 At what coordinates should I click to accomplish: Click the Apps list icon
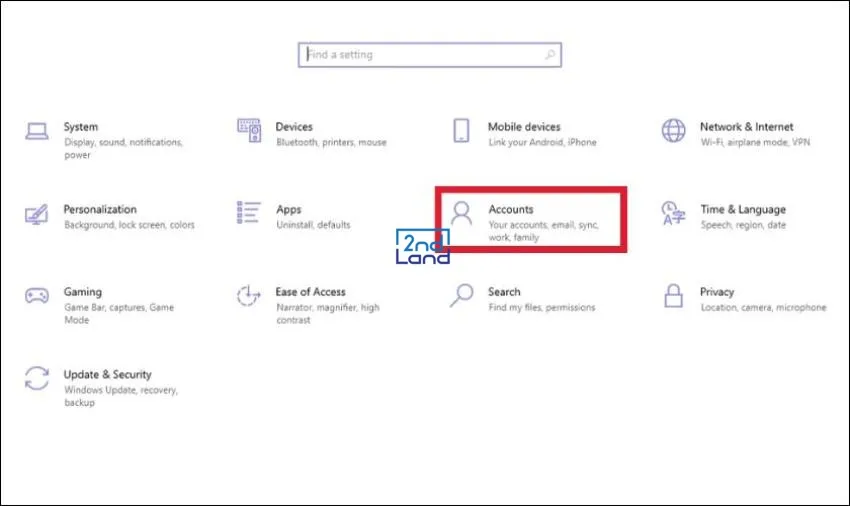tap(248, 213)
